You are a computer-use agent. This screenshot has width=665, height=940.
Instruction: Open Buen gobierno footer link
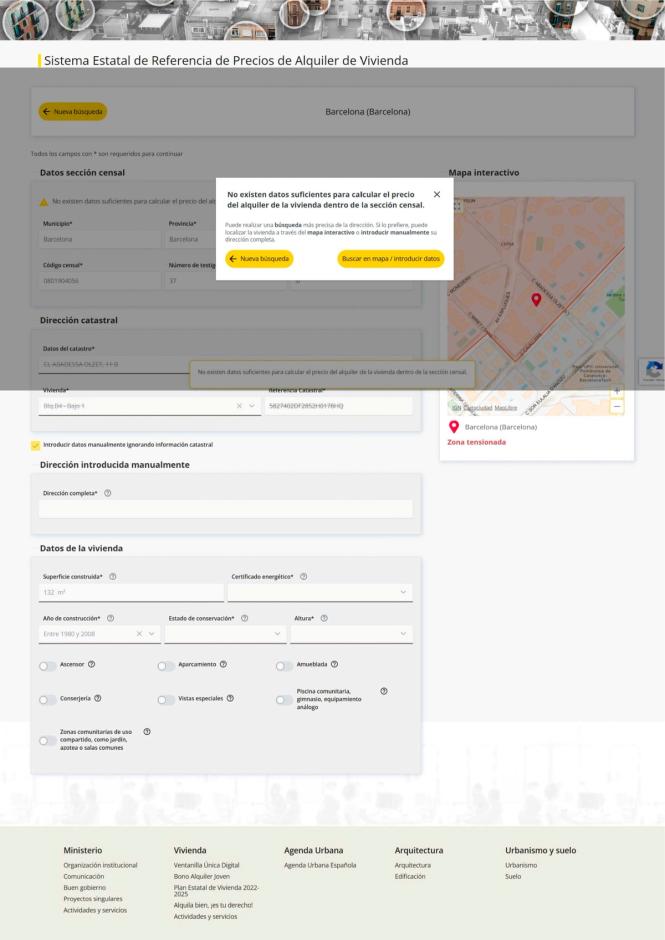85,888
